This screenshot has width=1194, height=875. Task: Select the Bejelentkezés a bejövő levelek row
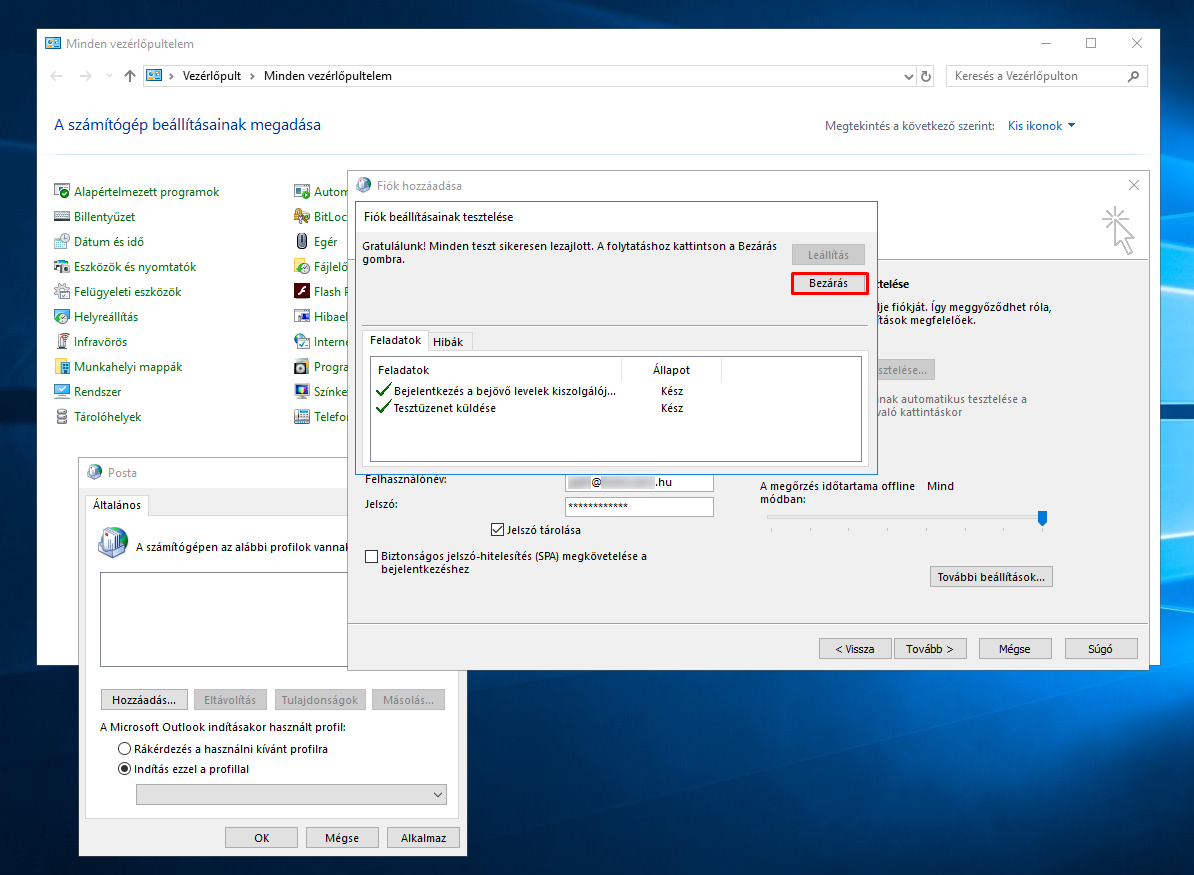tap(615, 391)
